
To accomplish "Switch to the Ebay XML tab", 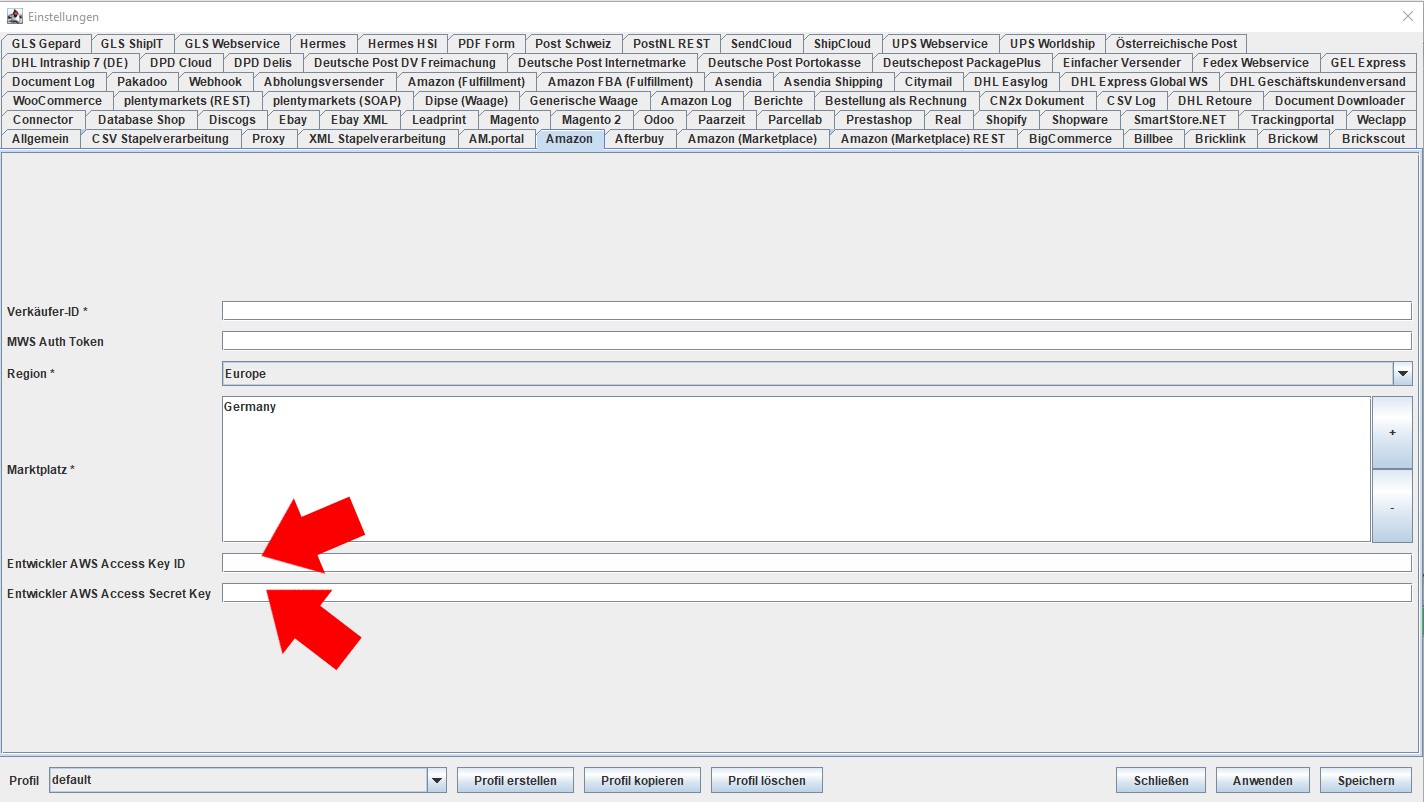I will 359,120.
